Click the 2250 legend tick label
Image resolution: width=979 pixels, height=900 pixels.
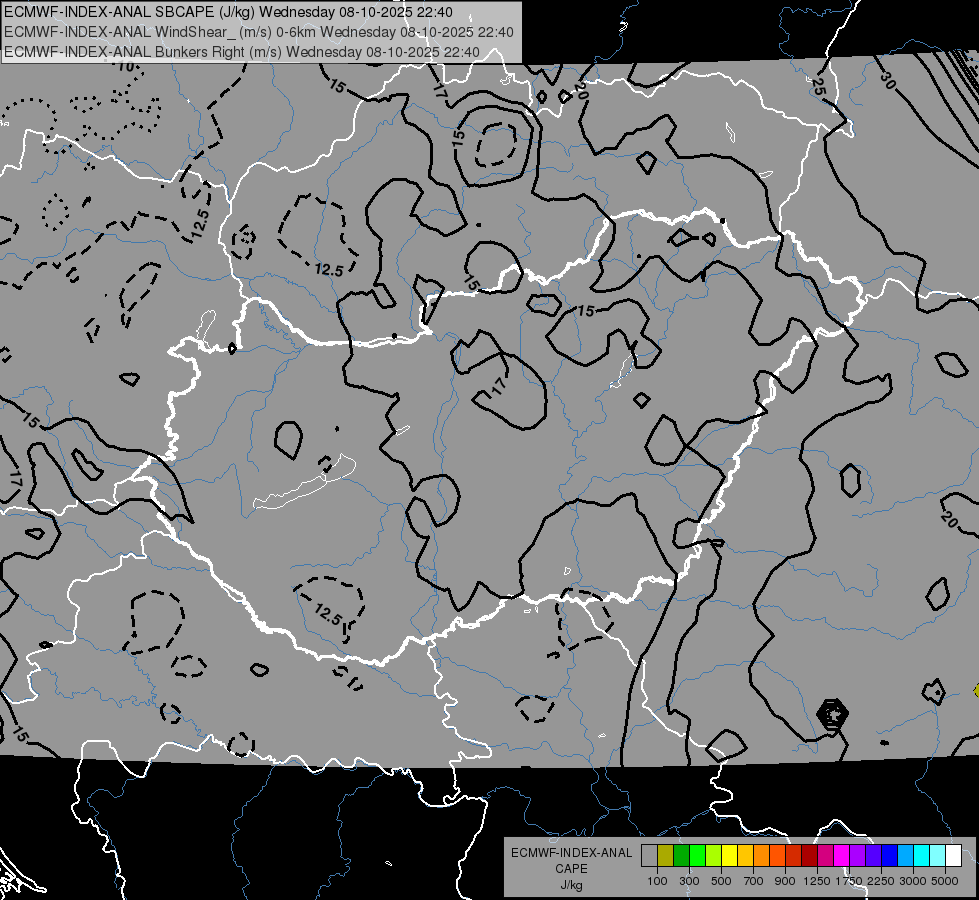[x=881, y=881]
